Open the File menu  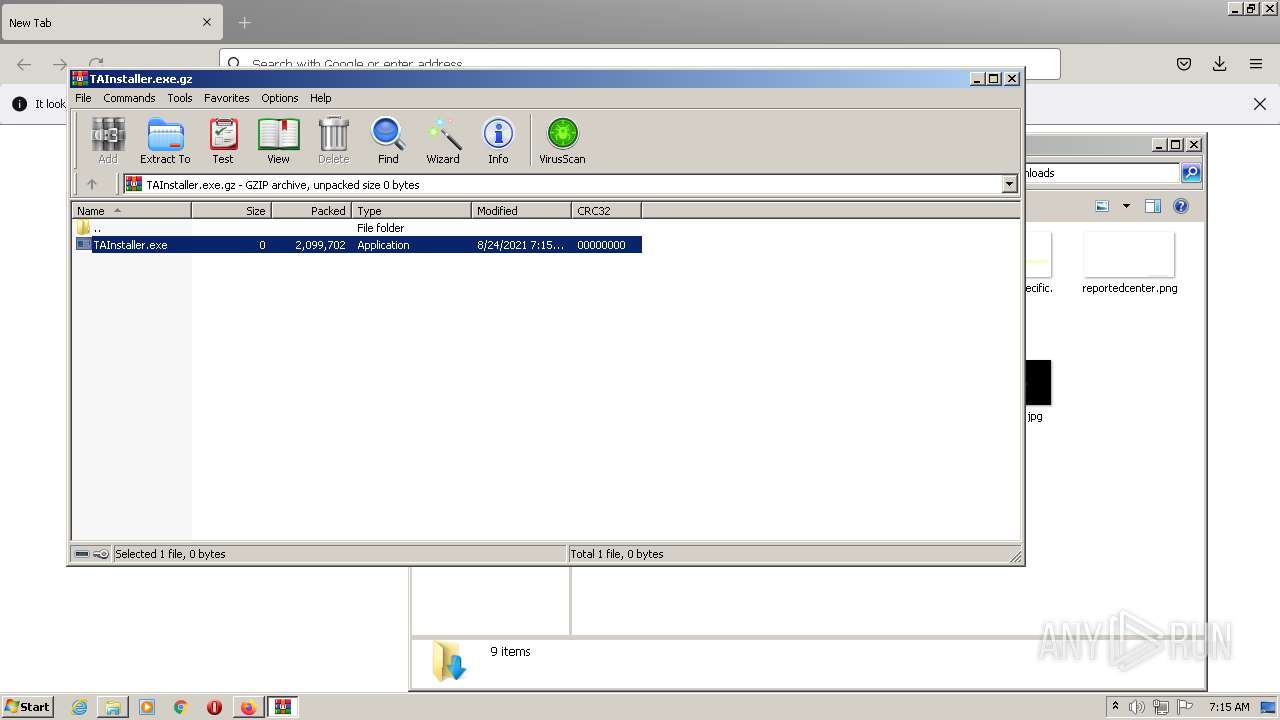(x=83, y=98)
